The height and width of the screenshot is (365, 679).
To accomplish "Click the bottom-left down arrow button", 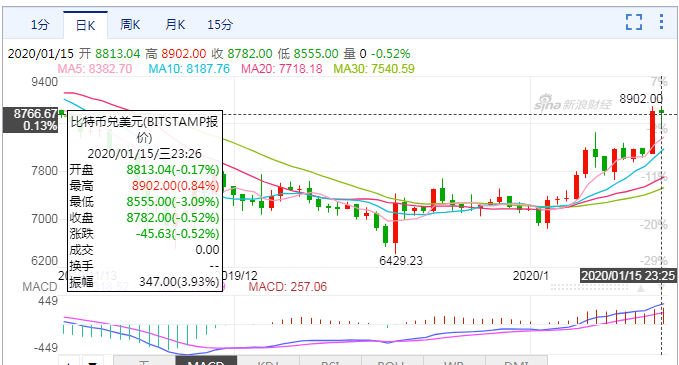I will click(x=92, y=361).
